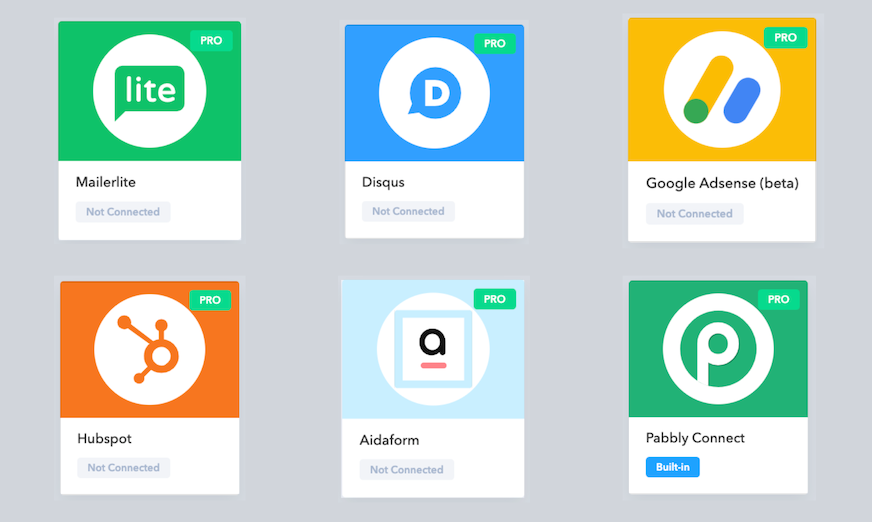Click the PRO badge on Pabbly Connect card

click(779, 300)
